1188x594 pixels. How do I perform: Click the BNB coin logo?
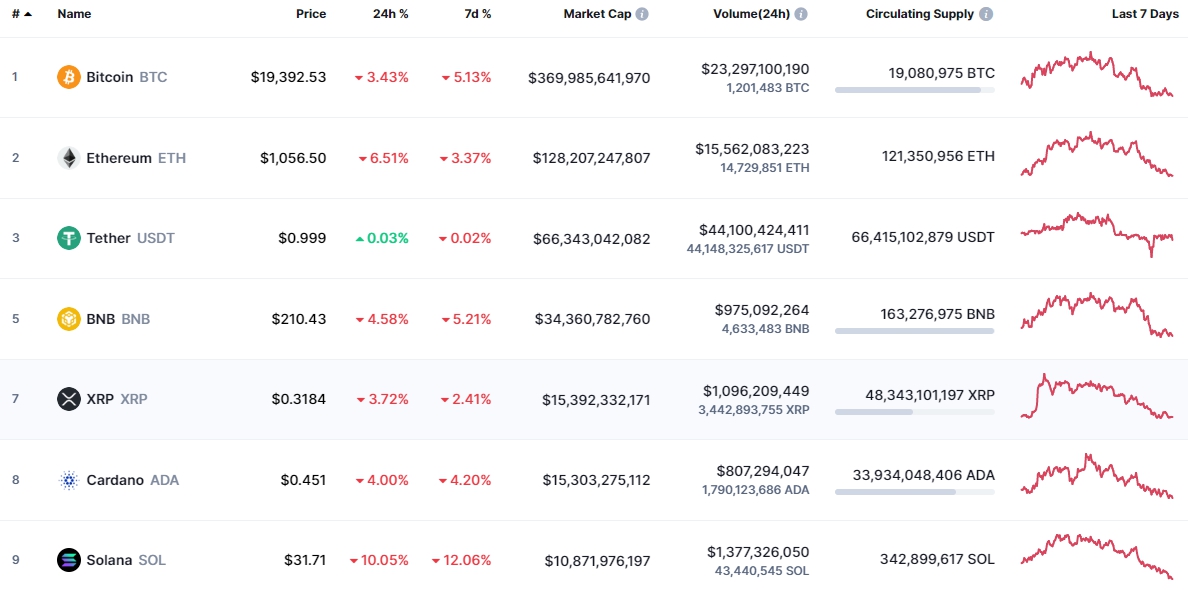coord(69,319)
